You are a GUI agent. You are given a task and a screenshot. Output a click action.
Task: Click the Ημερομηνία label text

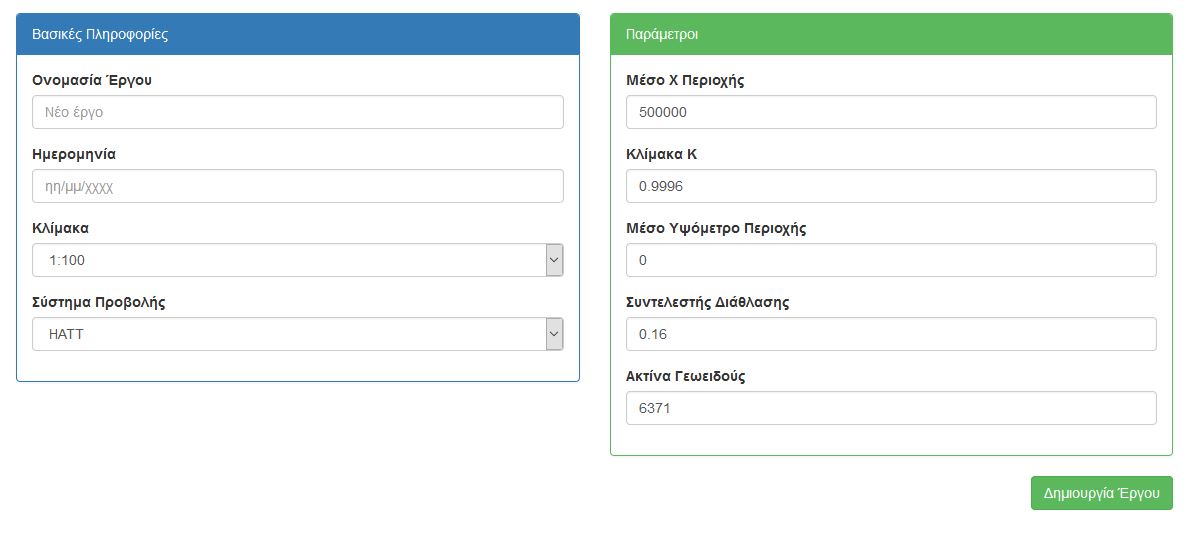coord(74,155)
